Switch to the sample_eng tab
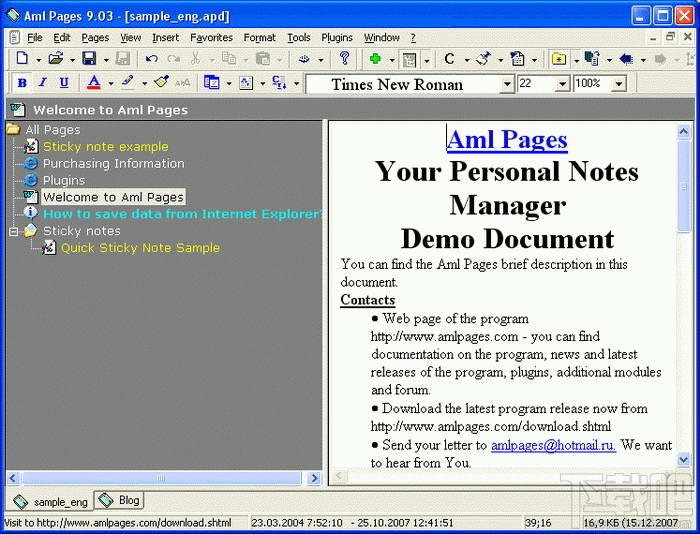700x534 pixels. click(x=50, y=501)
